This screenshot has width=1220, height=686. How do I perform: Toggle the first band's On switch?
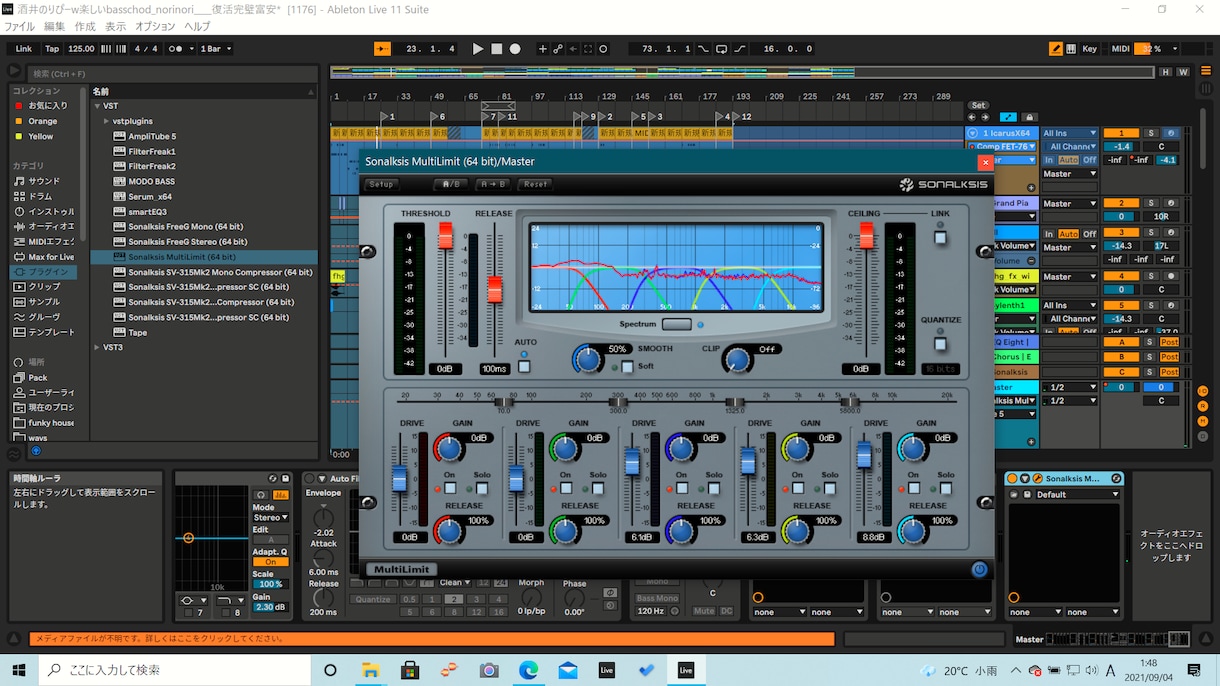[x=450, y=488]
